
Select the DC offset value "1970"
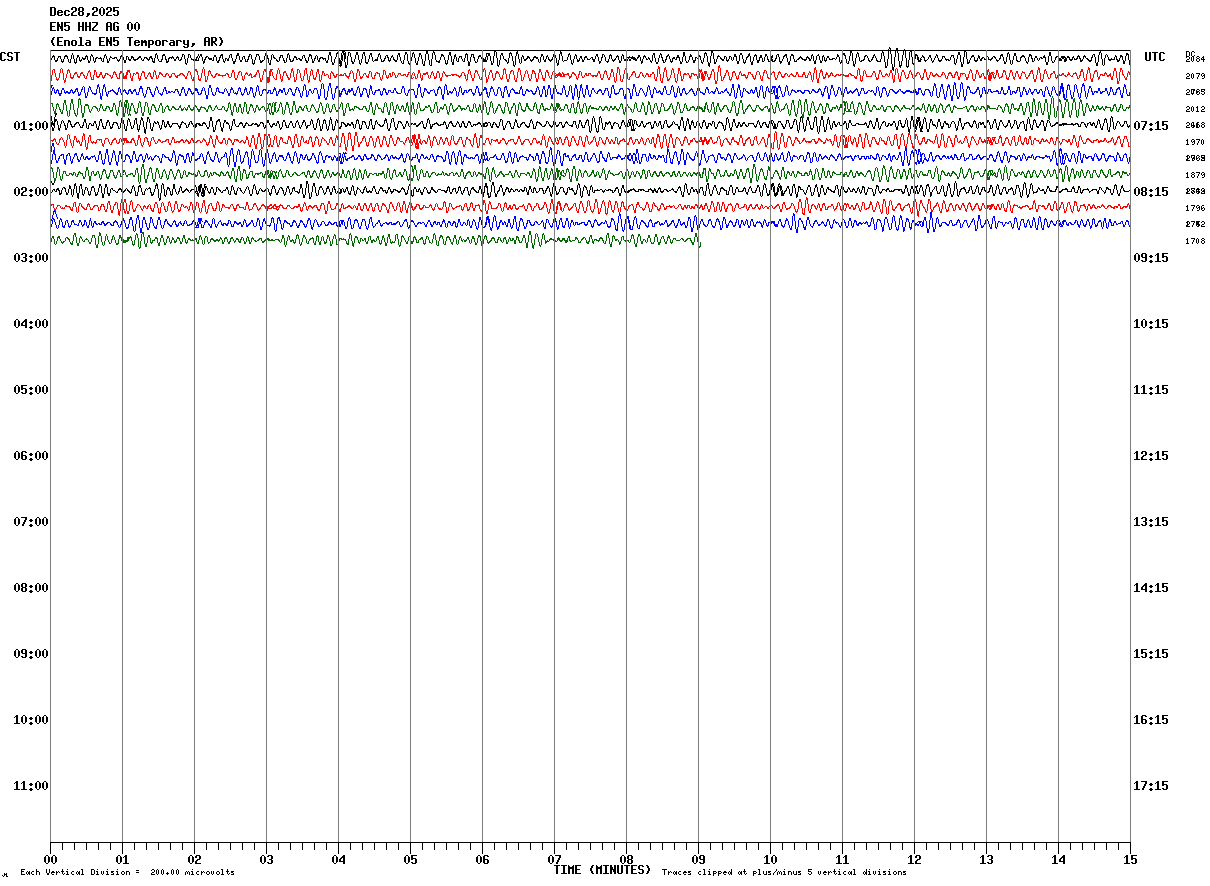[1195, 142]
